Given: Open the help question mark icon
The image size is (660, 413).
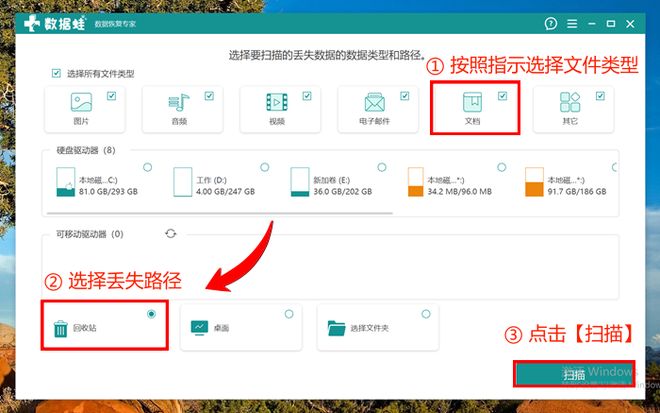Looking at the screenshot, I should [x=578, y=23].
